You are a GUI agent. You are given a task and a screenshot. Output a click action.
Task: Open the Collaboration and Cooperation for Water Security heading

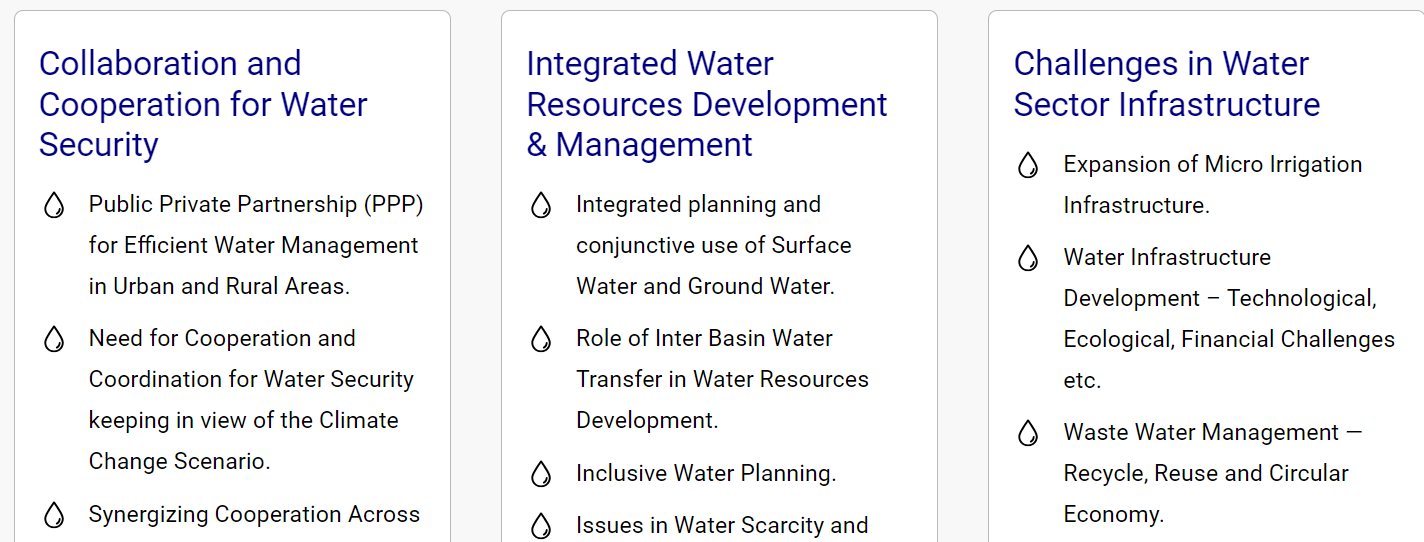pyautogui.click(x=203, y=104)
